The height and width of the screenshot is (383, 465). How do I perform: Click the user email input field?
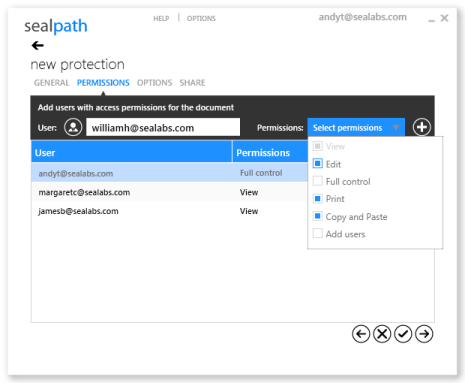tap(163, 127)
